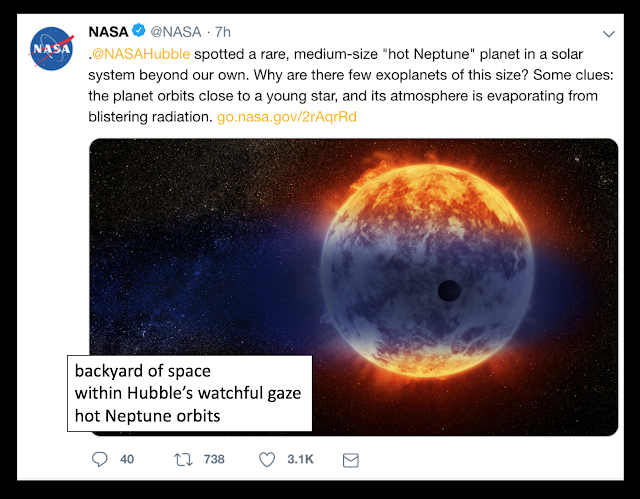Retweet with the circular arrows icon
Image resolution: width=640 pixels, height=499 pixels.
click(x=183, y=460)
